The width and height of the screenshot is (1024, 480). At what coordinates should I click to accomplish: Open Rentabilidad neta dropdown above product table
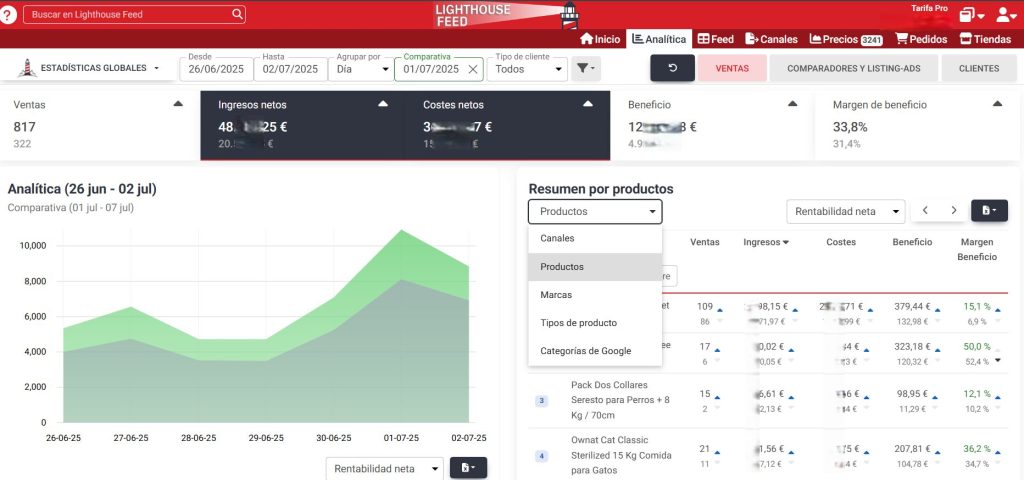[x=846, y=211]
